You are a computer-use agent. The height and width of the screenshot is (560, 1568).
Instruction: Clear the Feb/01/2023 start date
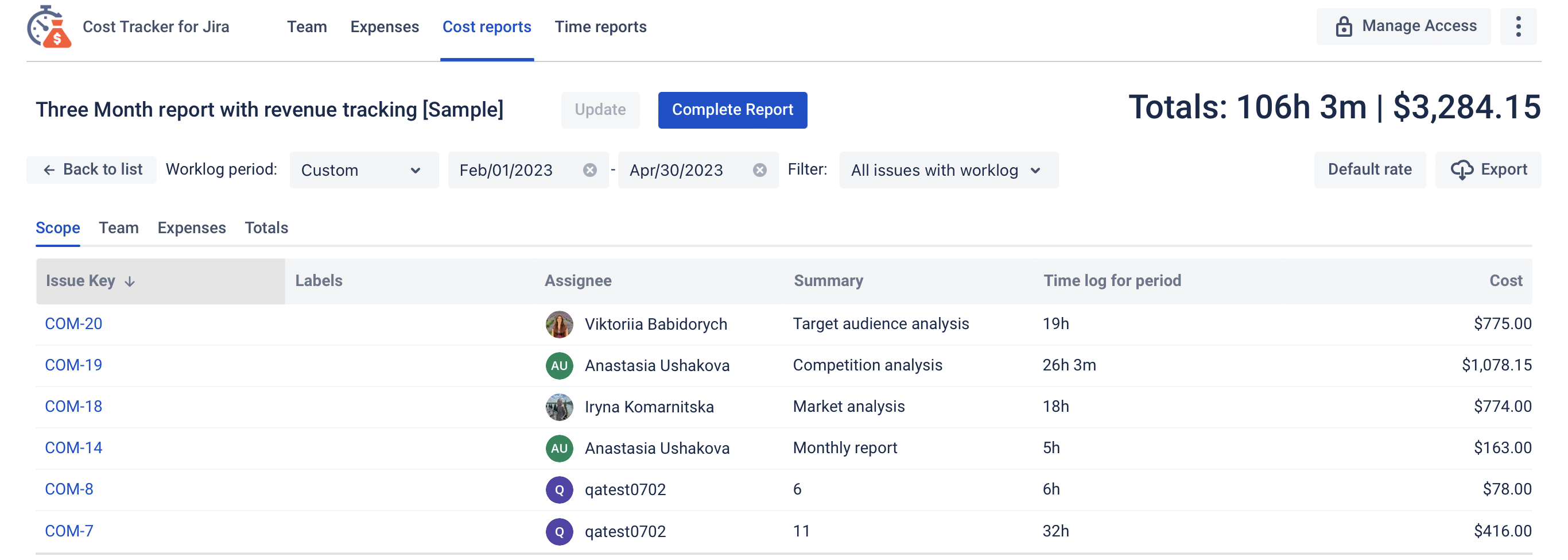click(589, 170)
